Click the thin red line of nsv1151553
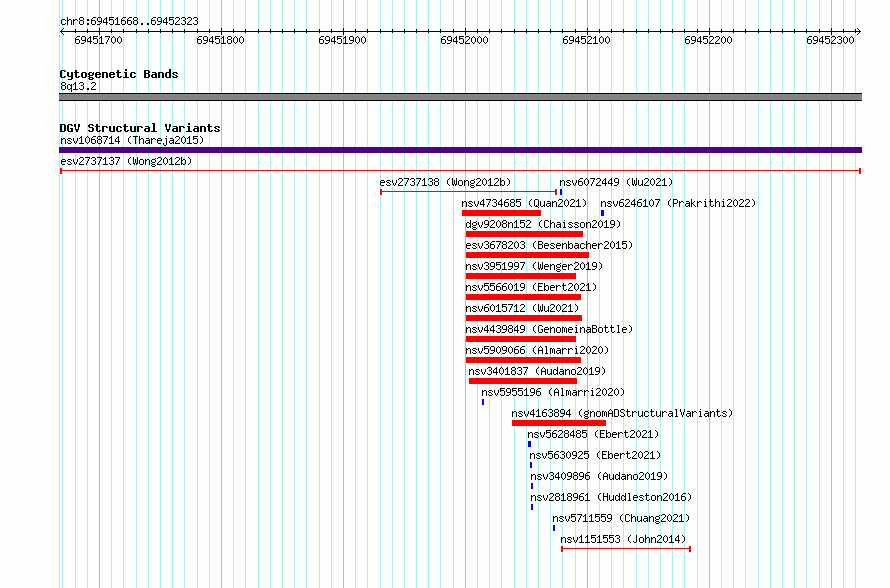This screenshot has width=890, height=588. click(626, 549)
